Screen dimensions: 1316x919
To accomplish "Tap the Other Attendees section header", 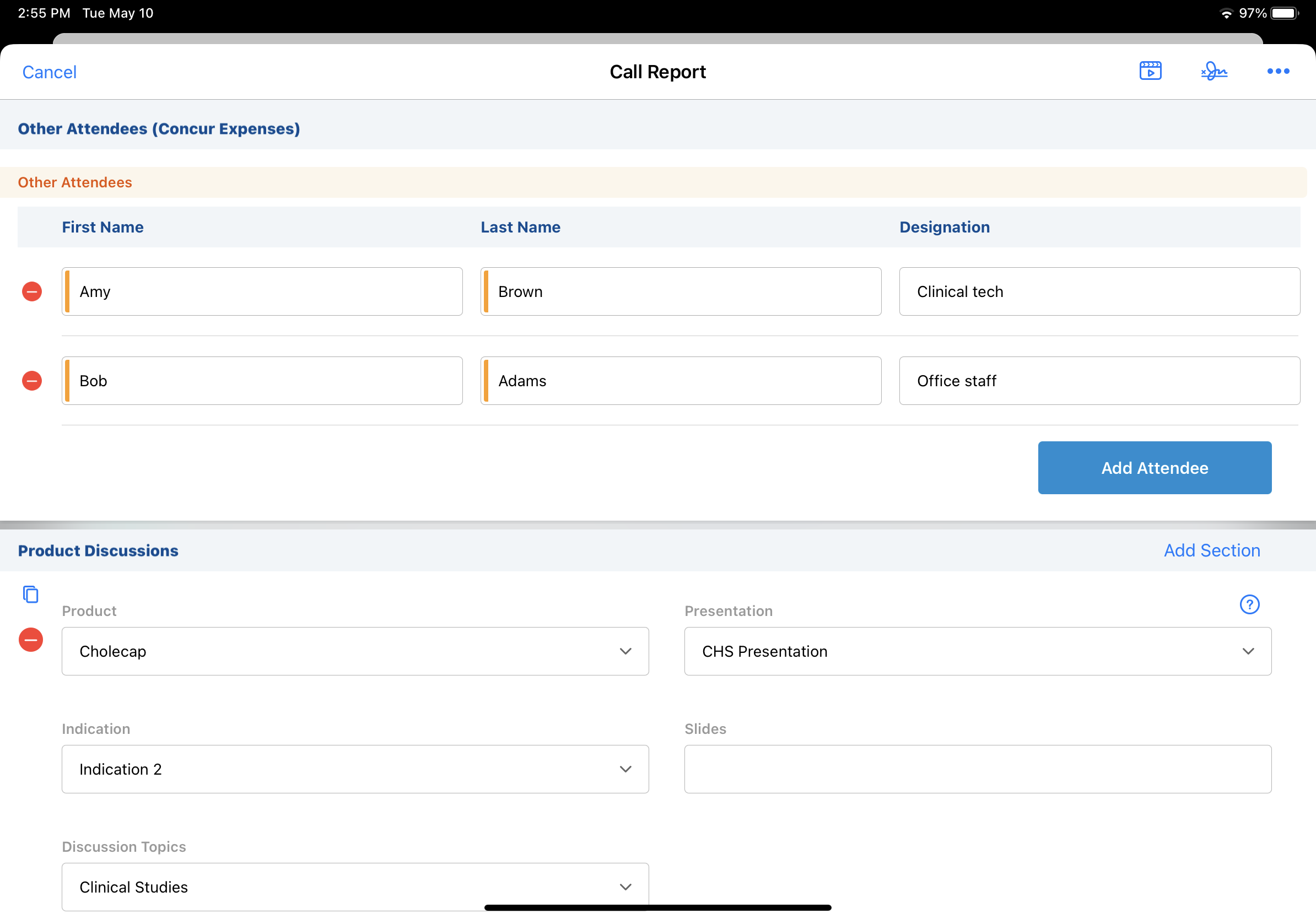I will pyautogui.click(x=75, y=182).
